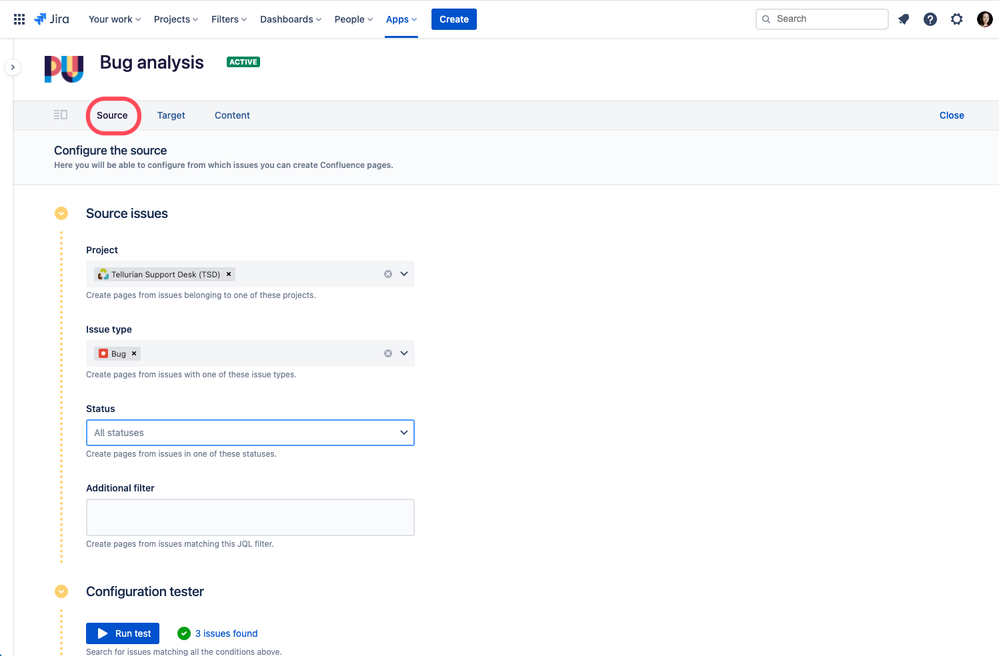This screenshot has height=656, width=999.
Task: Clear all selected projects with the x circle
Action: click(388, 273)
